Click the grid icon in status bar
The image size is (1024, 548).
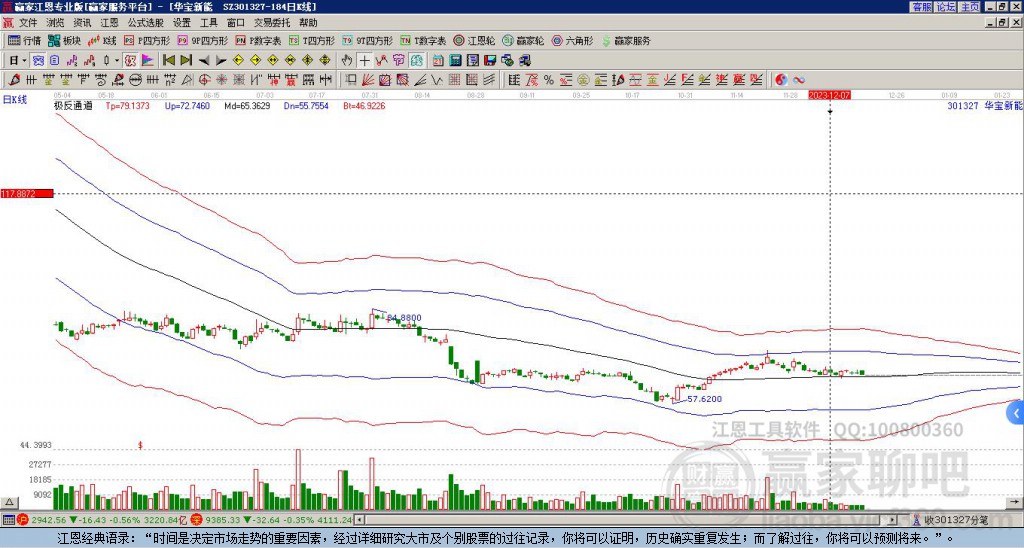click(x=8, y=520)
